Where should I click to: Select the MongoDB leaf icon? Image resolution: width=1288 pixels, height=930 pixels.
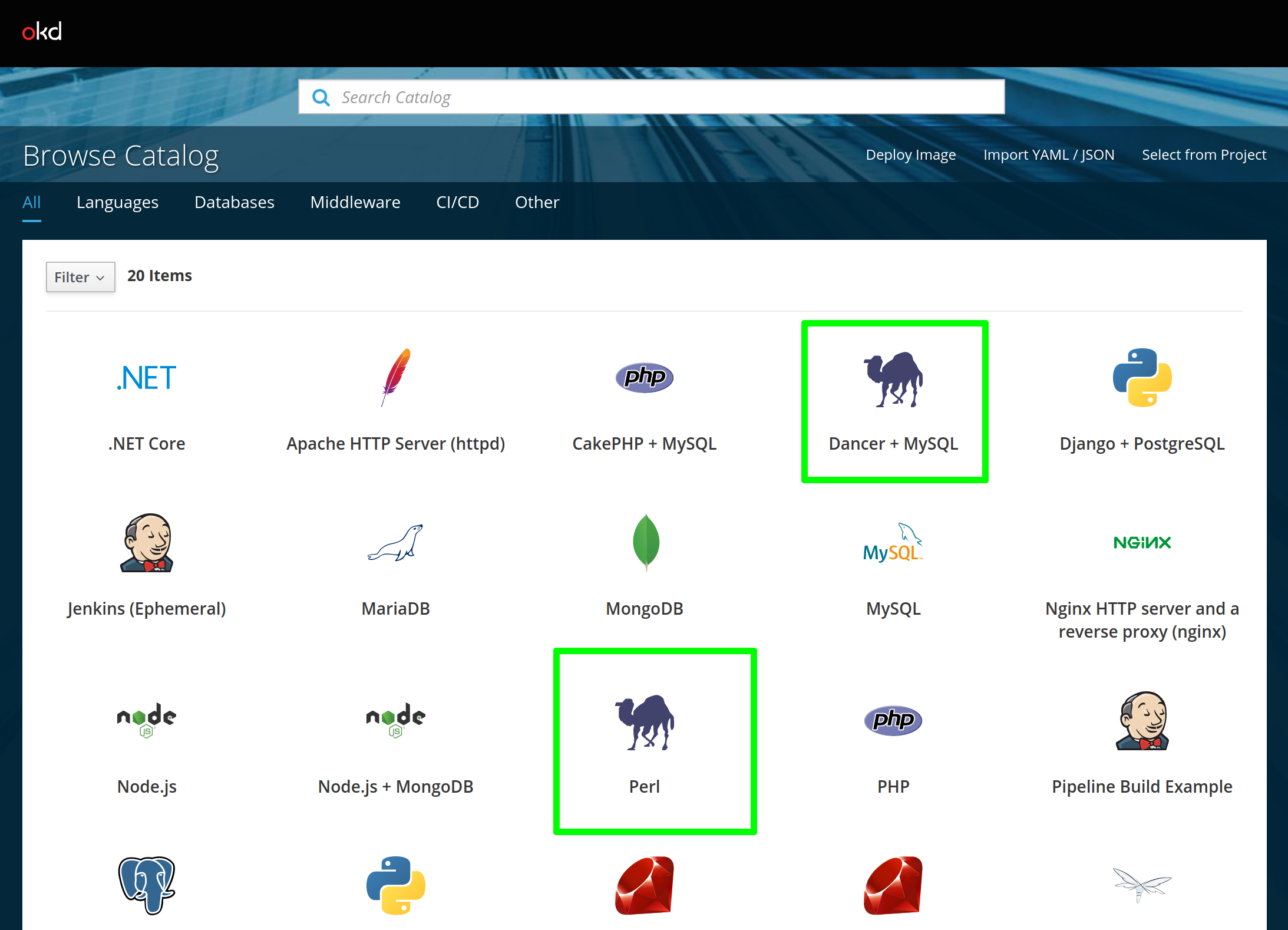point(646,542)
